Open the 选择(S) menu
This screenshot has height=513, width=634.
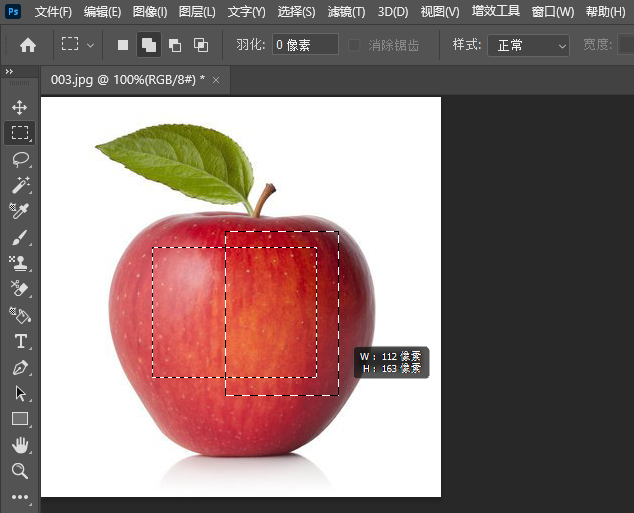[x=296, y=12]
